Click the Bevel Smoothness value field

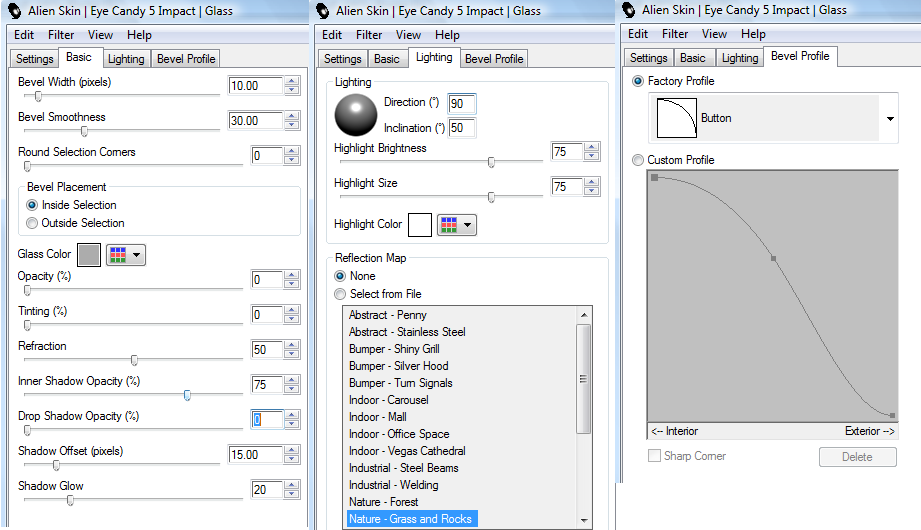pos(256,121)
